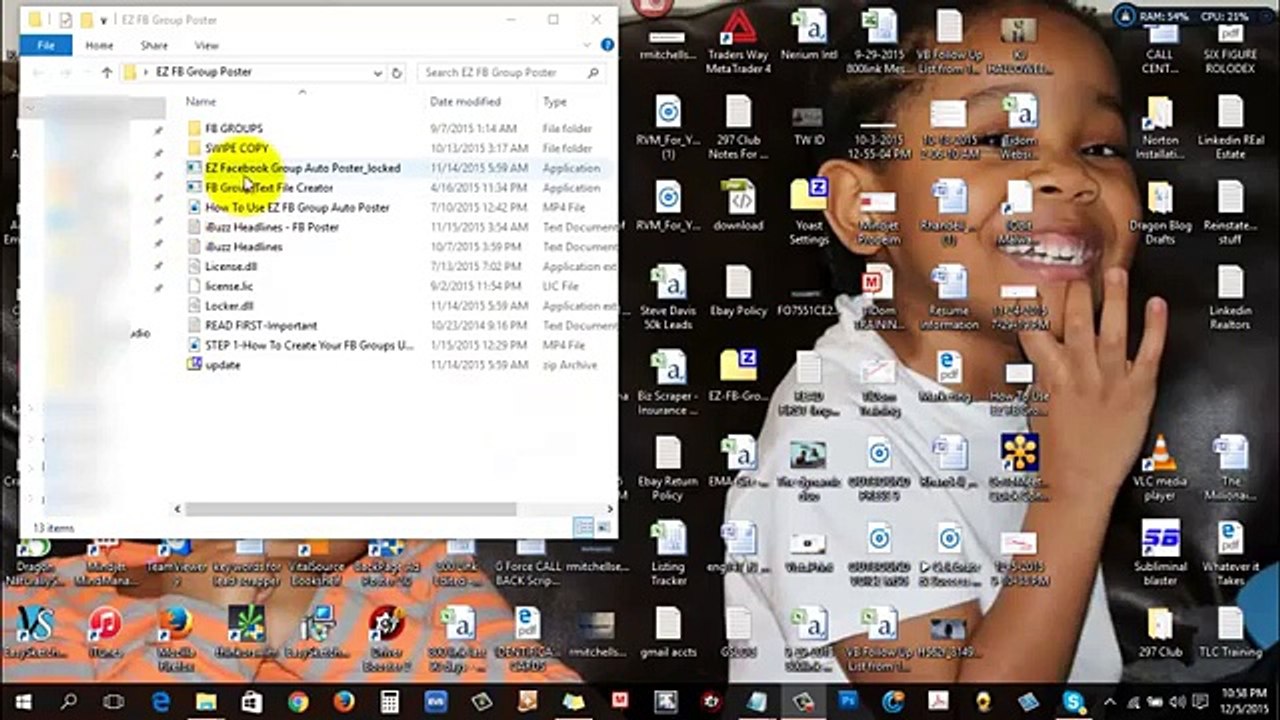This screenshot has height=720, width=1280.
Task: Open the File Explorer help icon
Action: [607, 45]
